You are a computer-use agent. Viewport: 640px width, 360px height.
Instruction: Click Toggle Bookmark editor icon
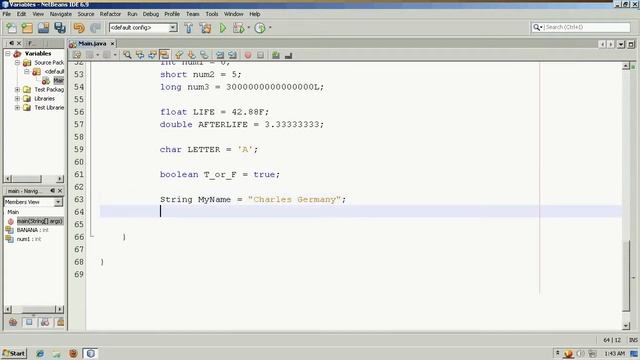[x=204, y=55]
